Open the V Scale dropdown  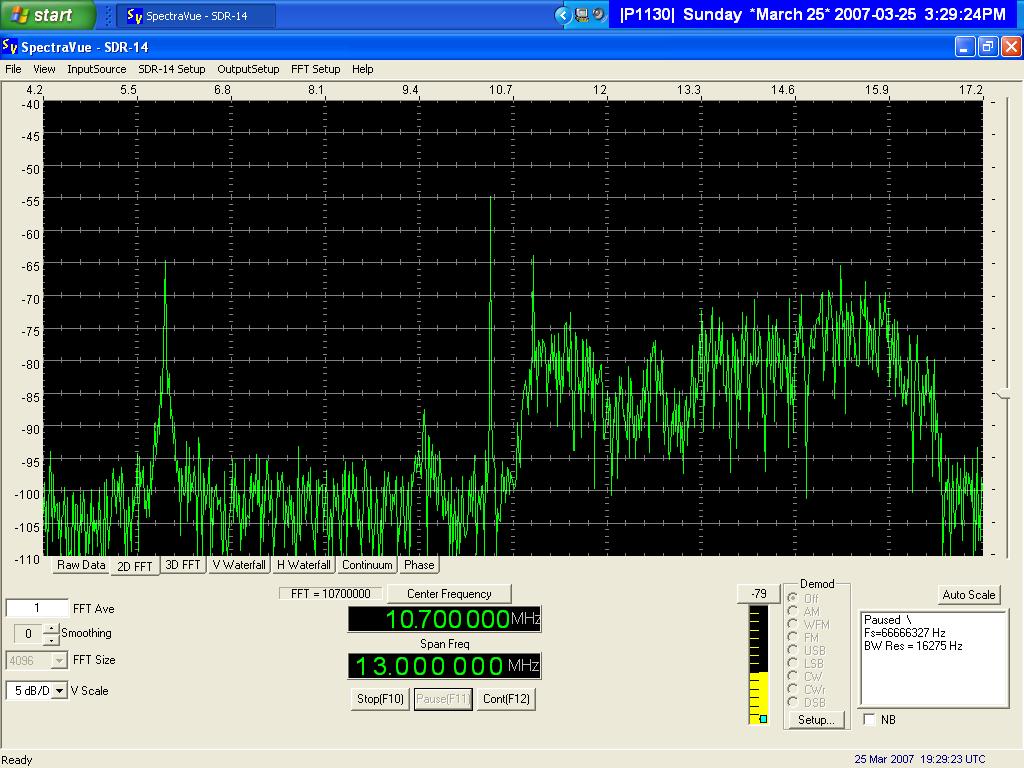(x=59, y=691)
